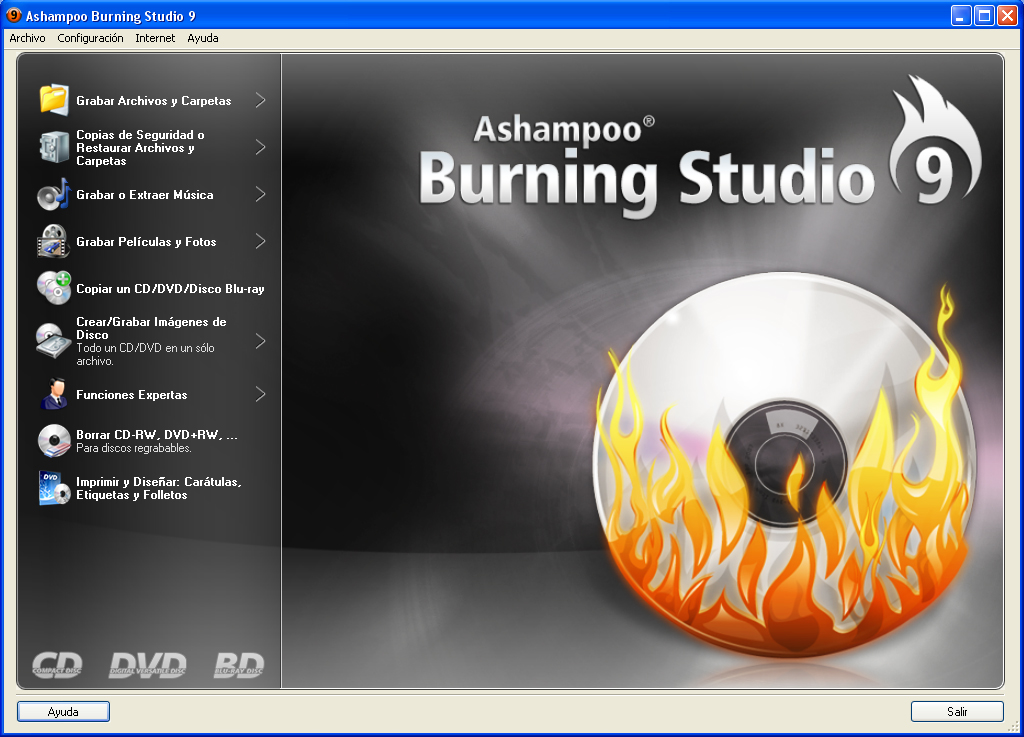Open the Internet menu
Screen dimensions: 1024x737
(x=155, y=38)
